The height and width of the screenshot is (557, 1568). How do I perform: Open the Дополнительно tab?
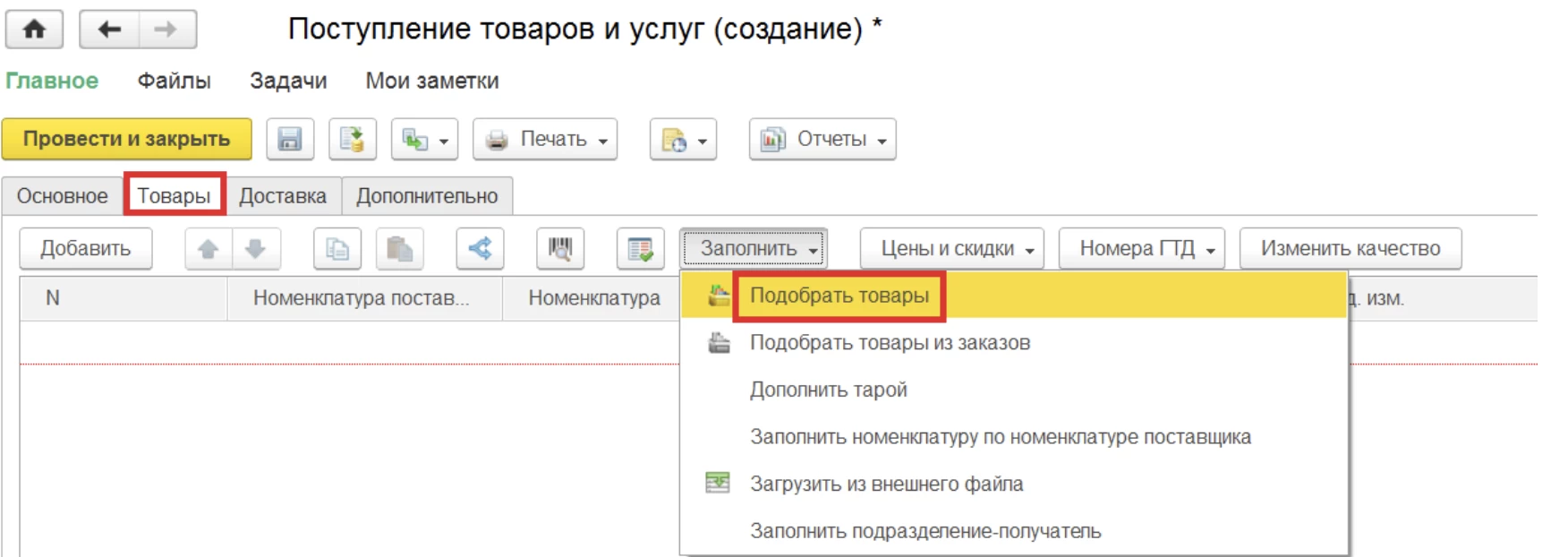click(427, 196)
